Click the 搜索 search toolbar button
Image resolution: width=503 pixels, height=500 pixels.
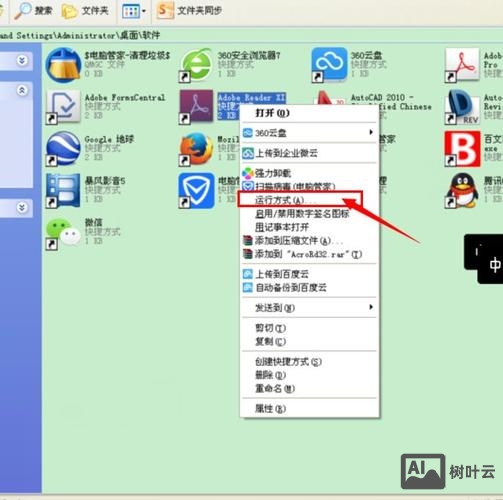(x=34, y=11)
